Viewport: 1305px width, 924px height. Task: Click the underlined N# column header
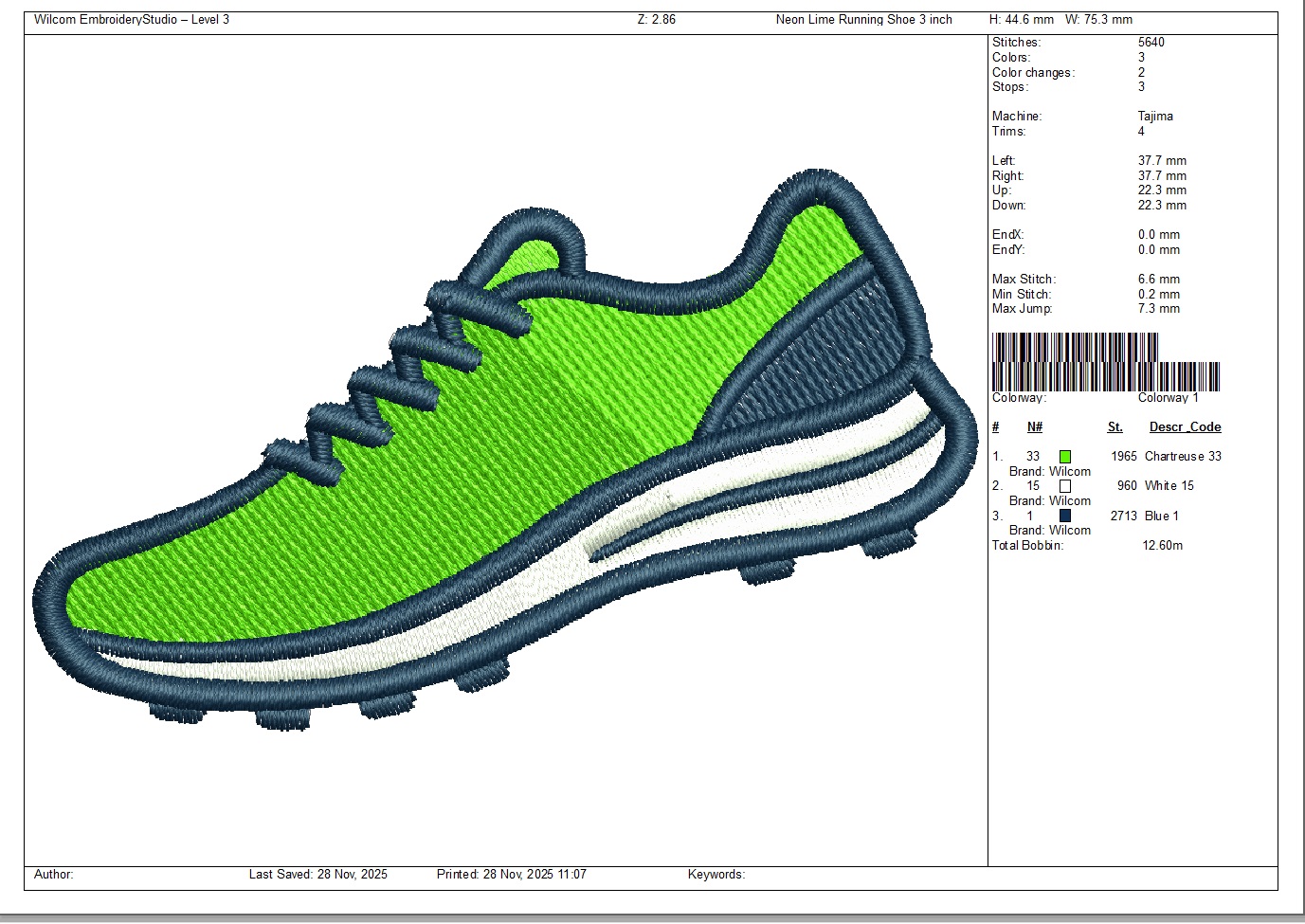(x=1035, y=427)
